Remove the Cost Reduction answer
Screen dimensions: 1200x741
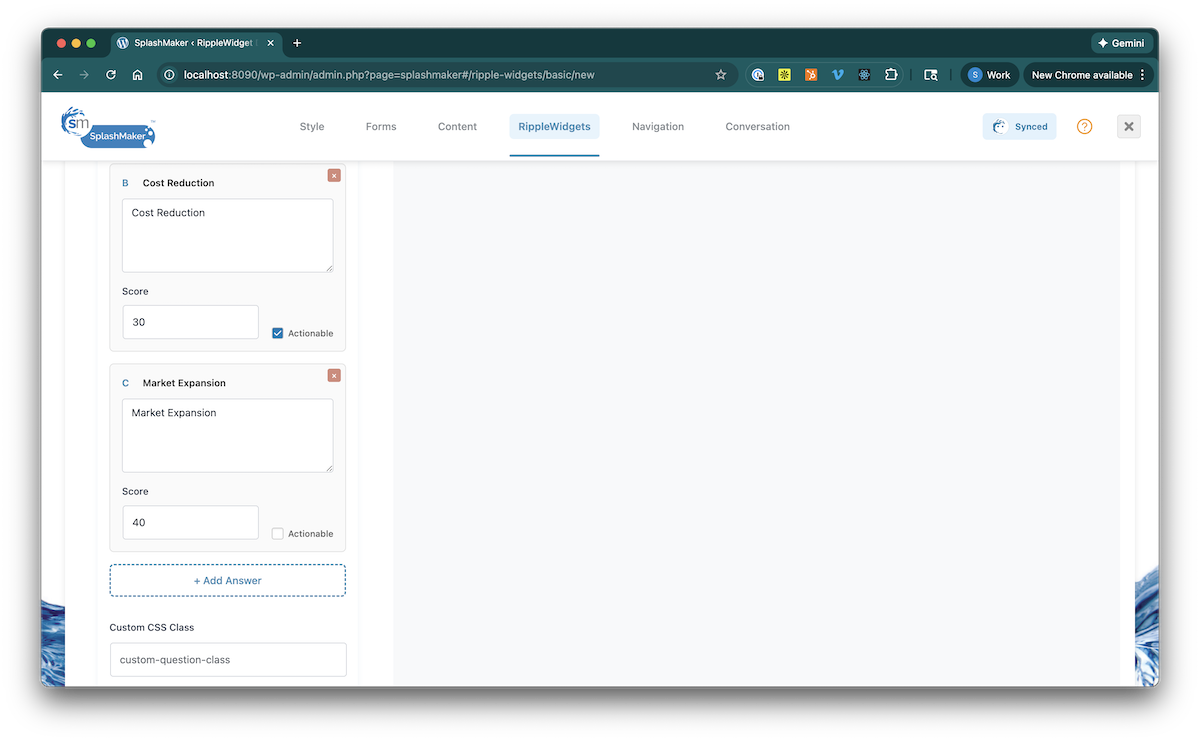[334, 175]
